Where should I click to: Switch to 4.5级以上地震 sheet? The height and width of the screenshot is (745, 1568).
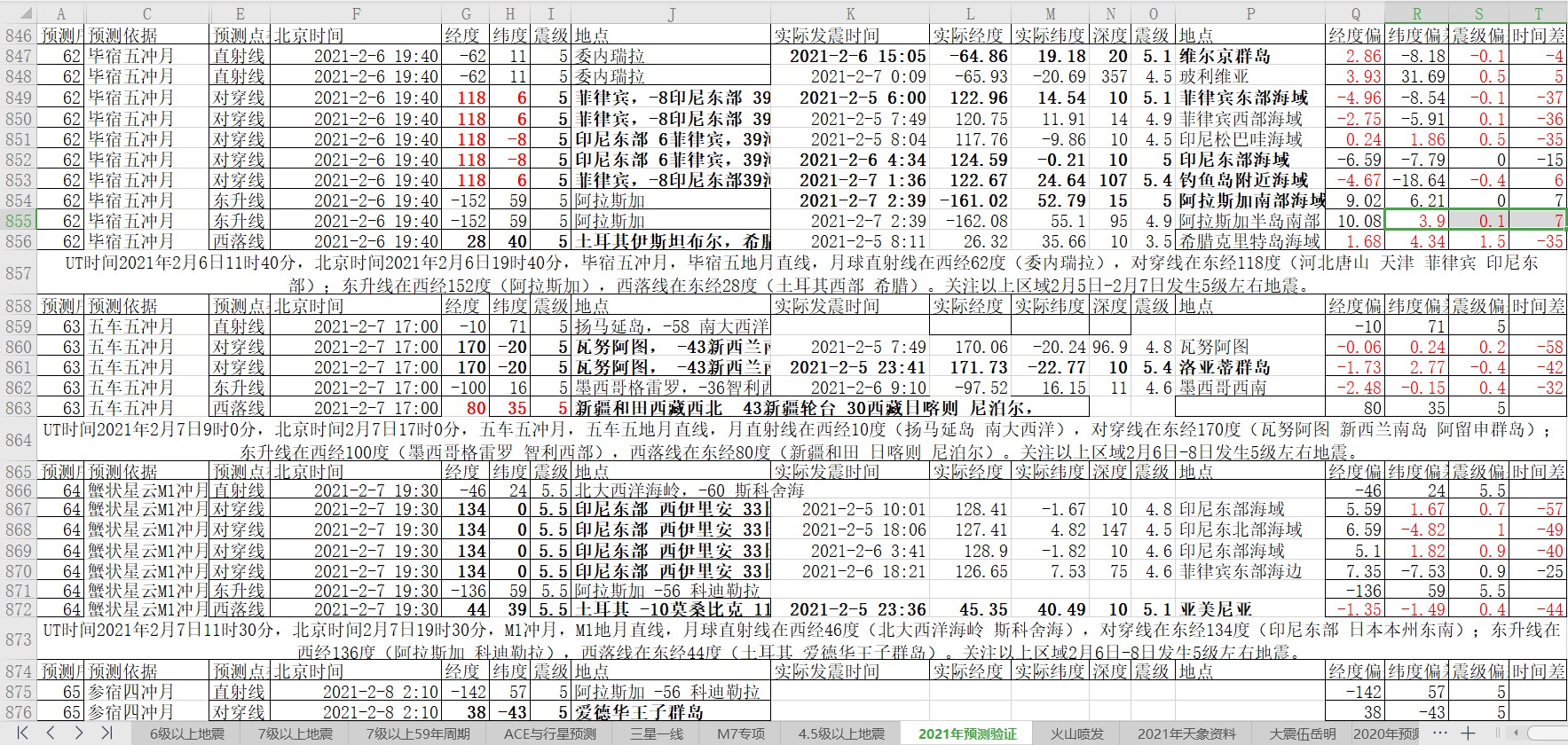841,733
